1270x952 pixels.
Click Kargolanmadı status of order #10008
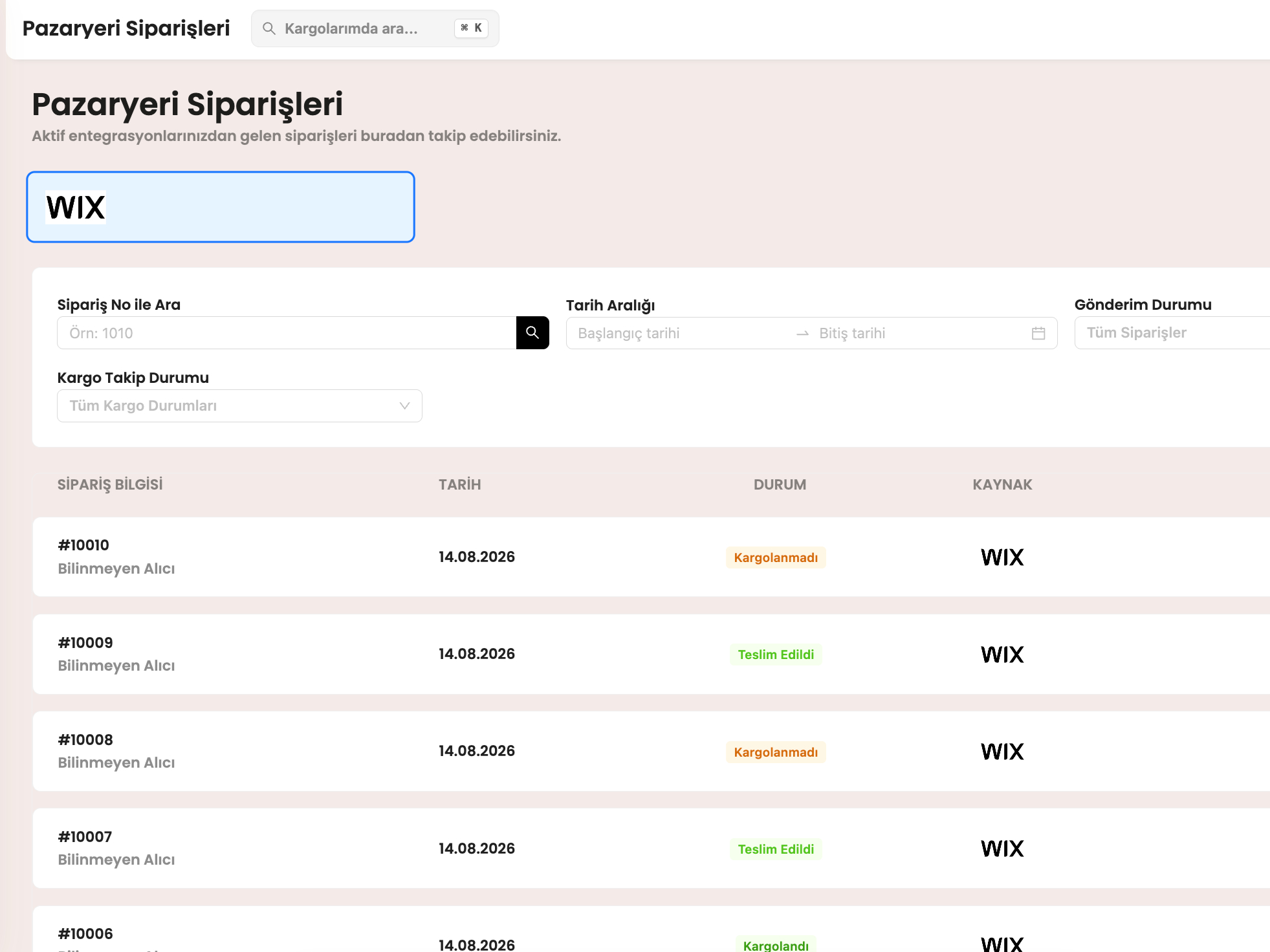[776, 752]
